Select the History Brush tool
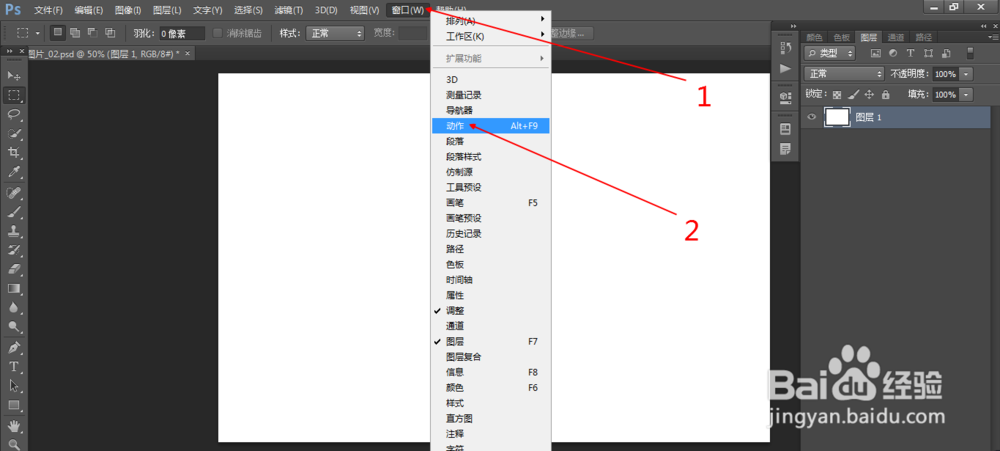This screenshot has height=451, width=1000. coord(13,249)
